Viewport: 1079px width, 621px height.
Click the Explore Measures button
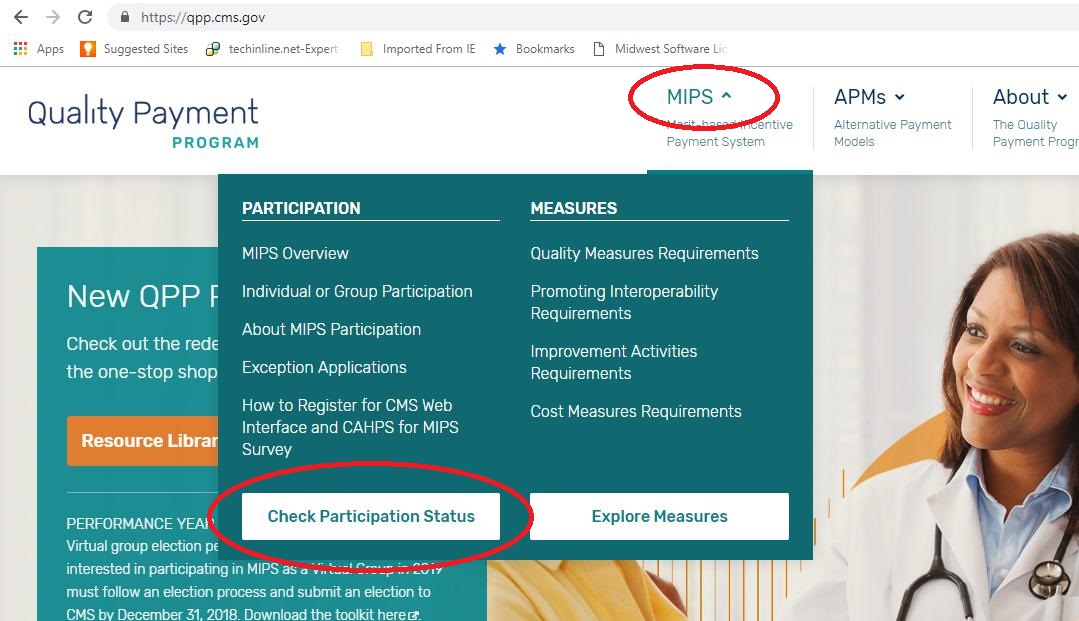click(x=659, y=516)
